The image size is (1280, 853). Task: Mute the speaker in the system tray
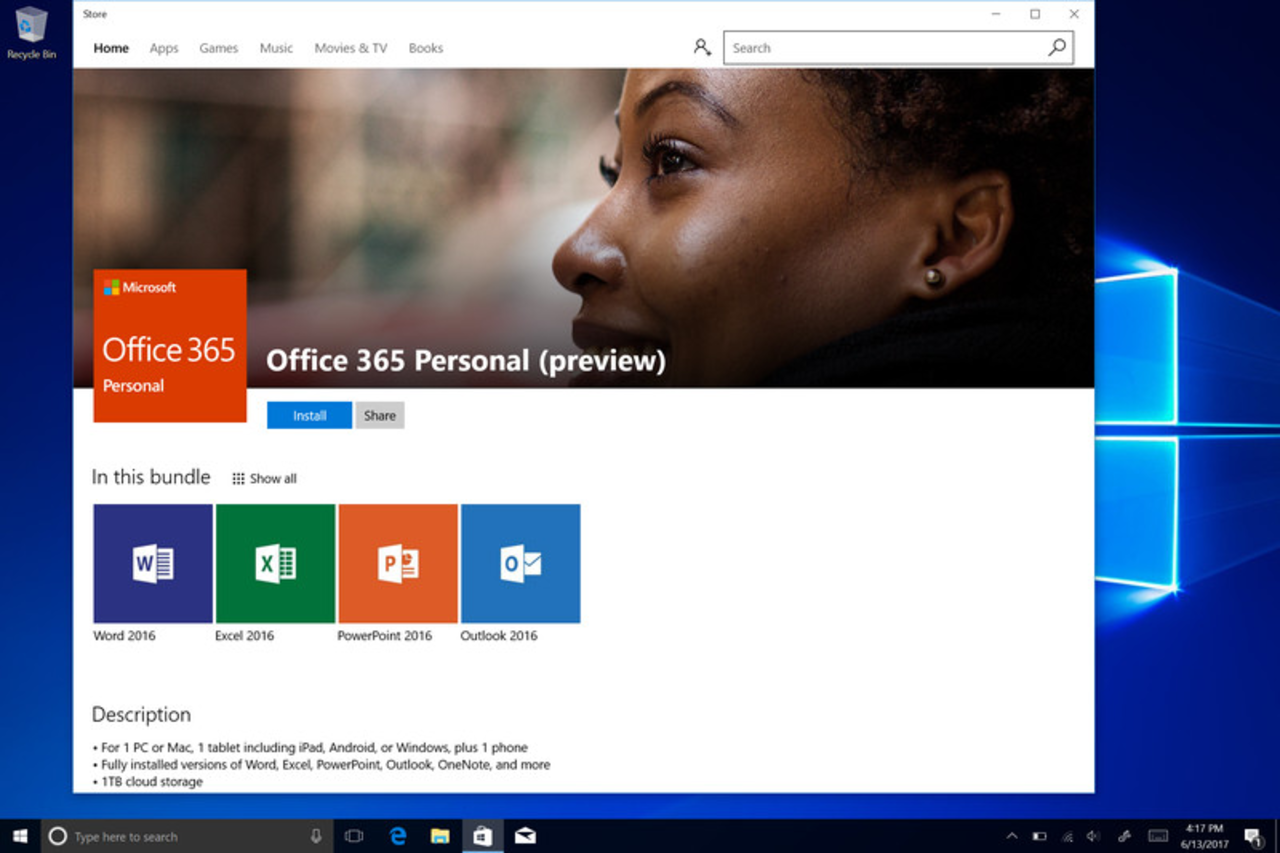point(1091,836)
